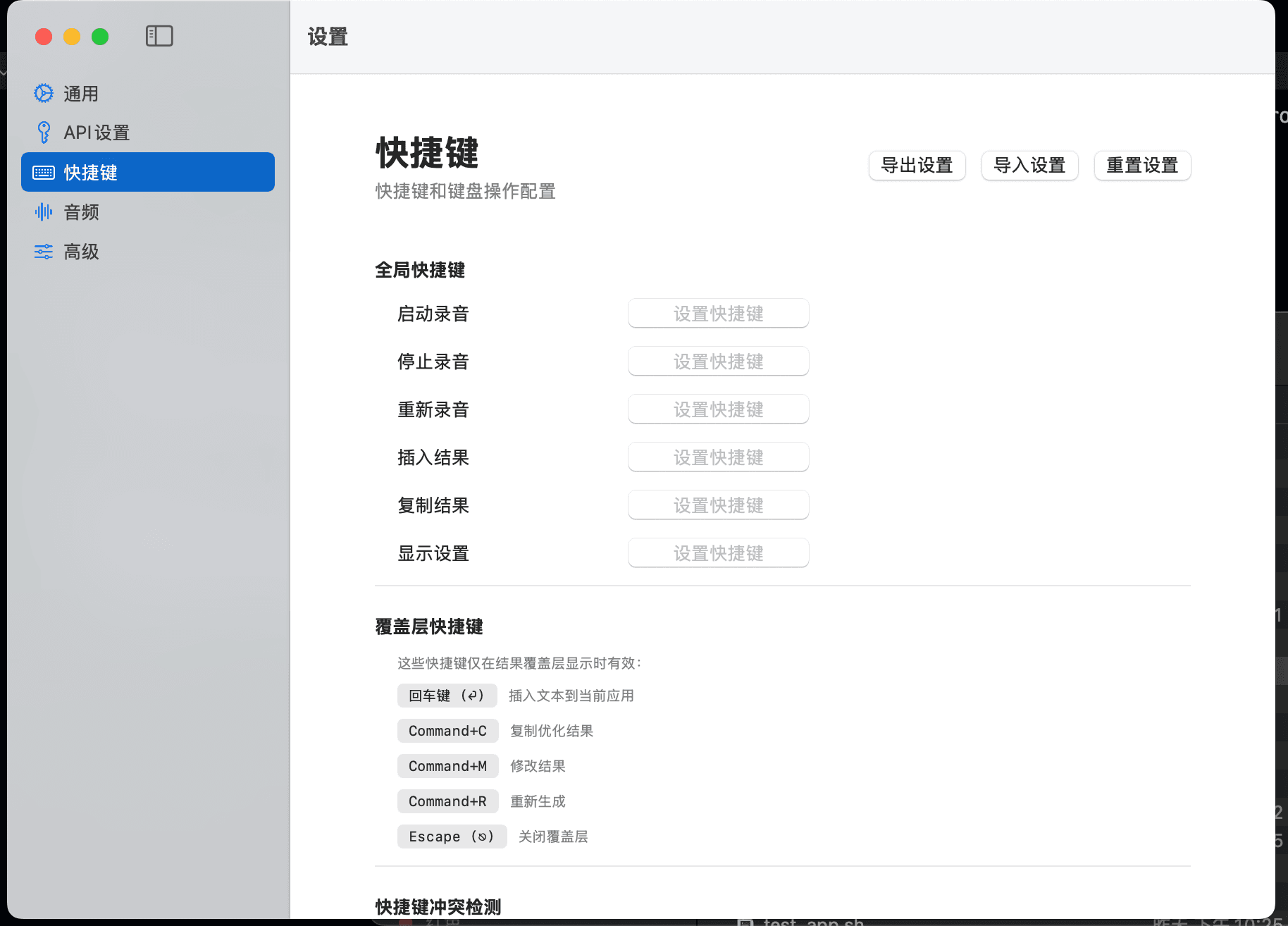Viewport: 1288px width, 926px height.
Task: Switch to the 音频 section
Action: pyautogui.click(x=148, y=212)
